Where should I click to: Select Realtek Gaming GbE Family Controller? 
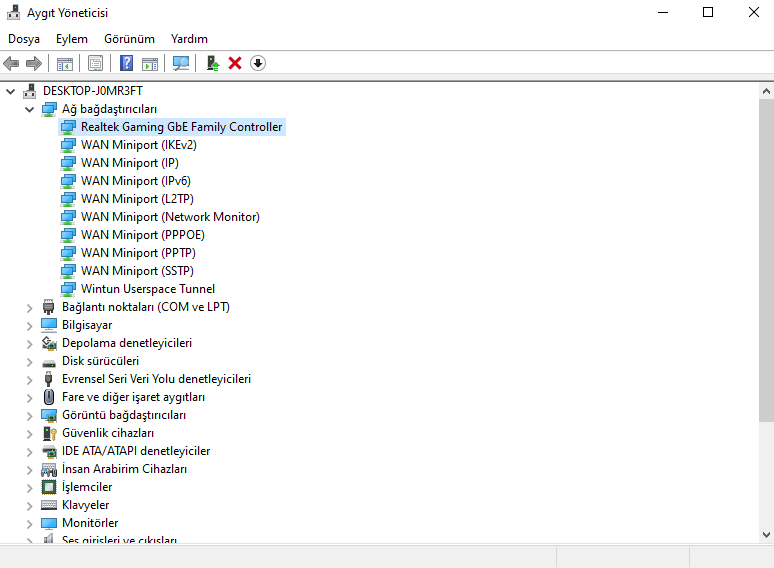[181, 127]
